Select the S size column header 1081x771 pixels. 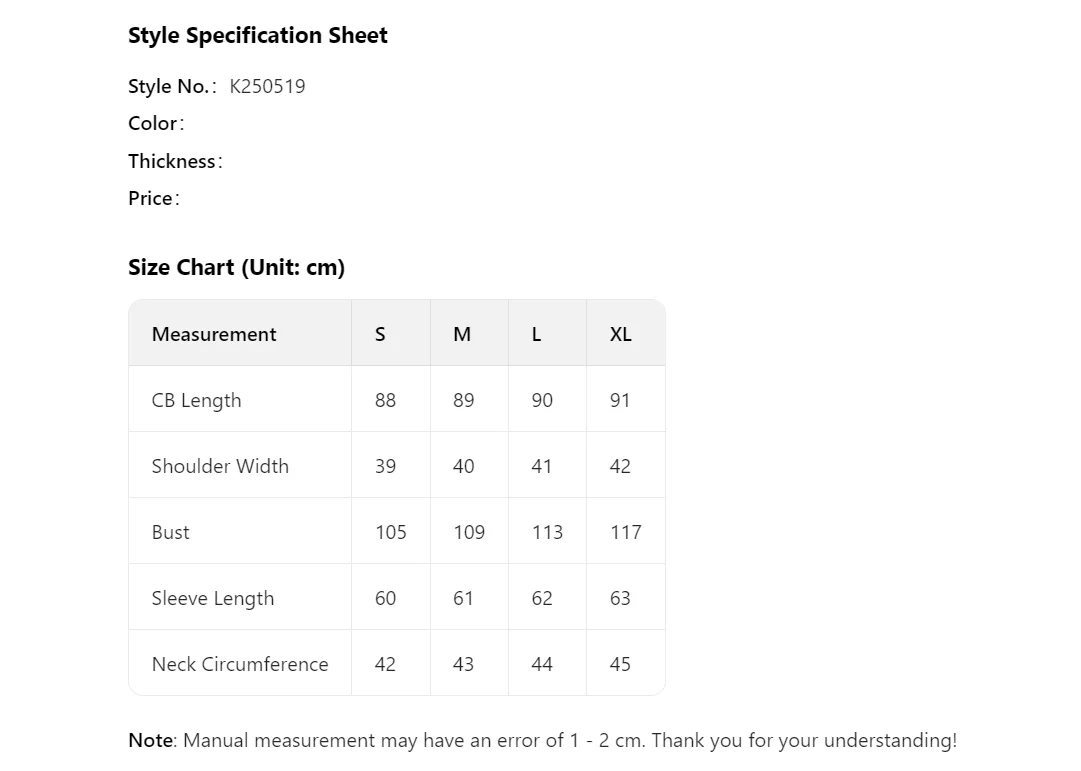click(x=380, y=335)
